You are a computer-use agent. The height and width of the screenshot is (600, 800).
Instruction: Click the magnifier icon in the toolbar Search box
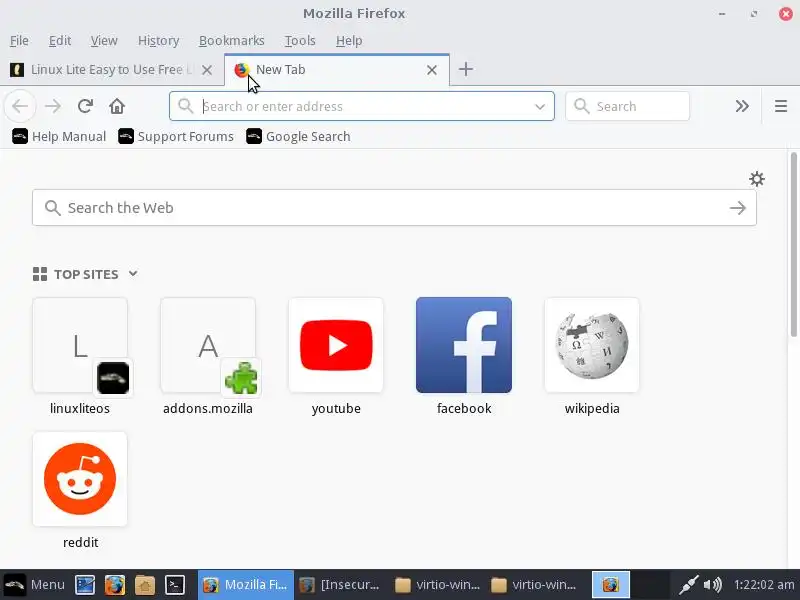[x=582, y=106]
